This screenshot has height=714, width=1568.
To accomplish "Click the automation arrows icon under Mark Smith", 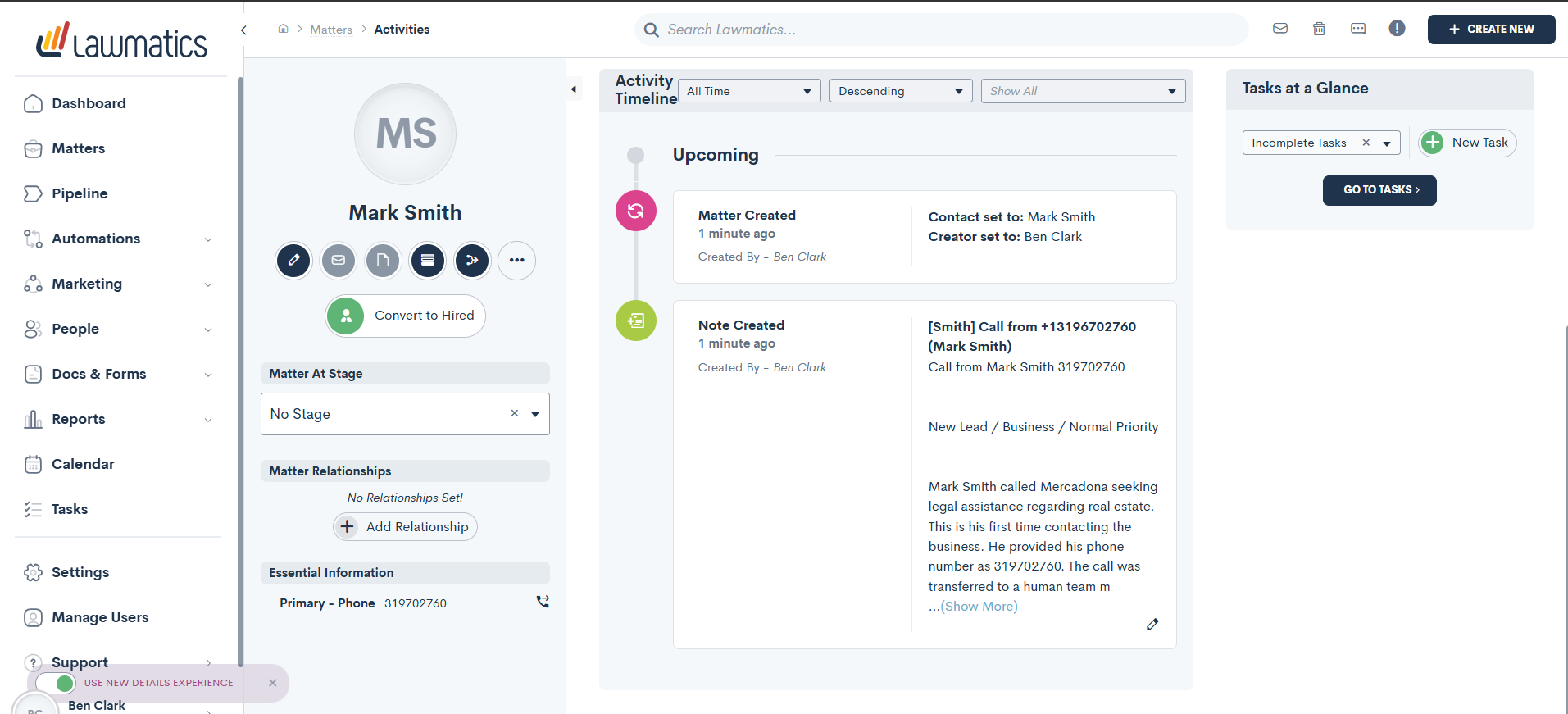I will (x=472, y=261).
